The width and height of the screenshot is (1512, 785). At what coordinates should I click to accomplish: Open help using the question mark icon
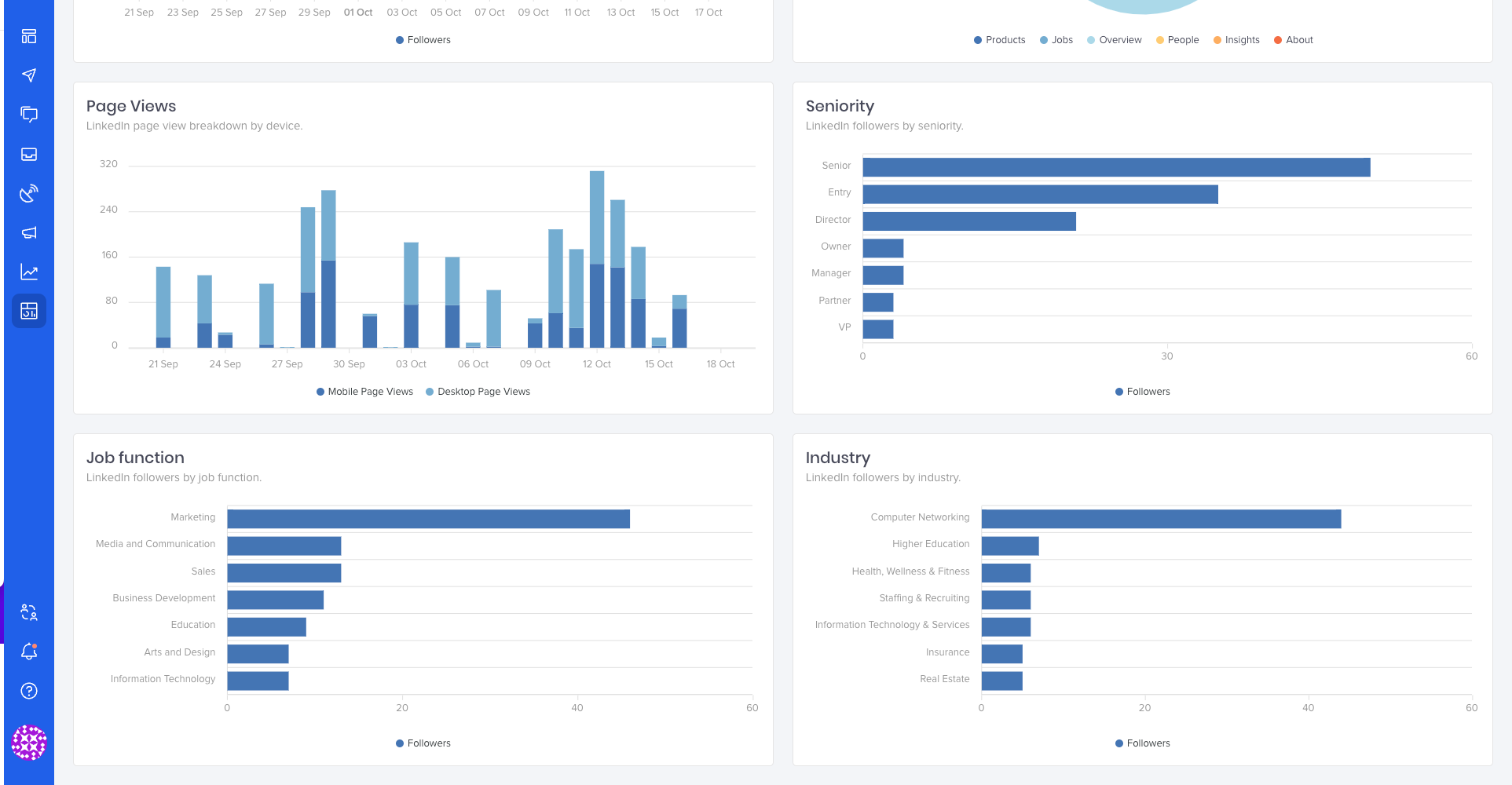click(x=28, y=690)
